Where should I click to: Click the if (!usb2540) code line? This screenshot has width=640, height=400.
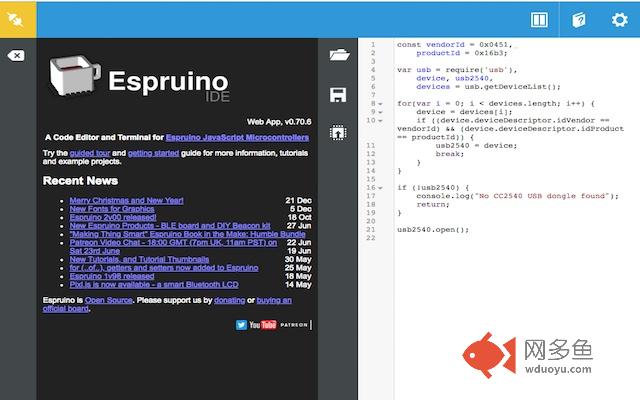point(433,188)
